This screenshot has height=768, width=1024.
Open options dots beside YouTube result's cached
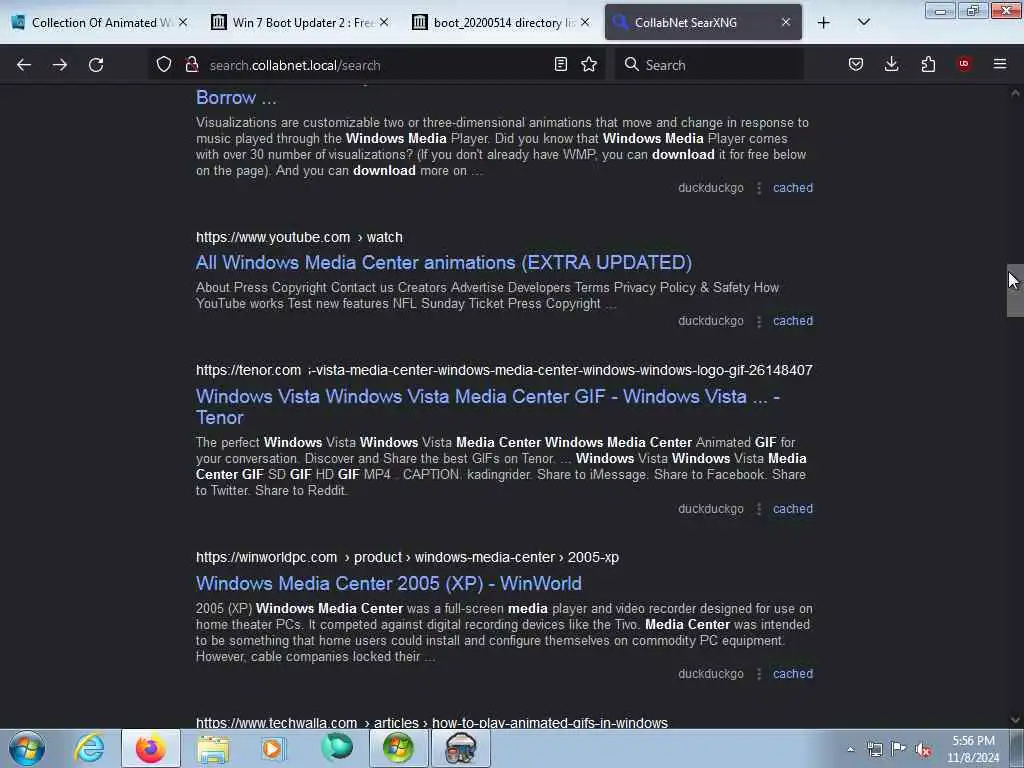759,322
